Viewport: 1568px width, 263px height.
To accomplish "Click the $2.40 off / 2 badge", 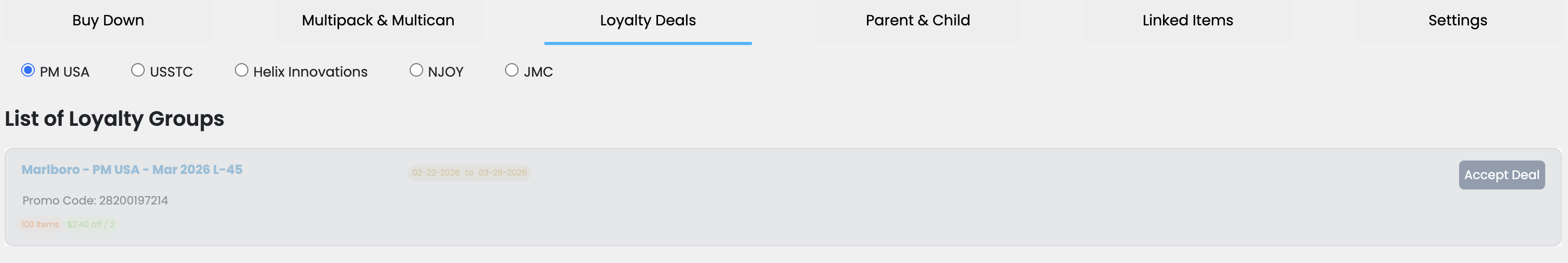I will coord(91,225).
